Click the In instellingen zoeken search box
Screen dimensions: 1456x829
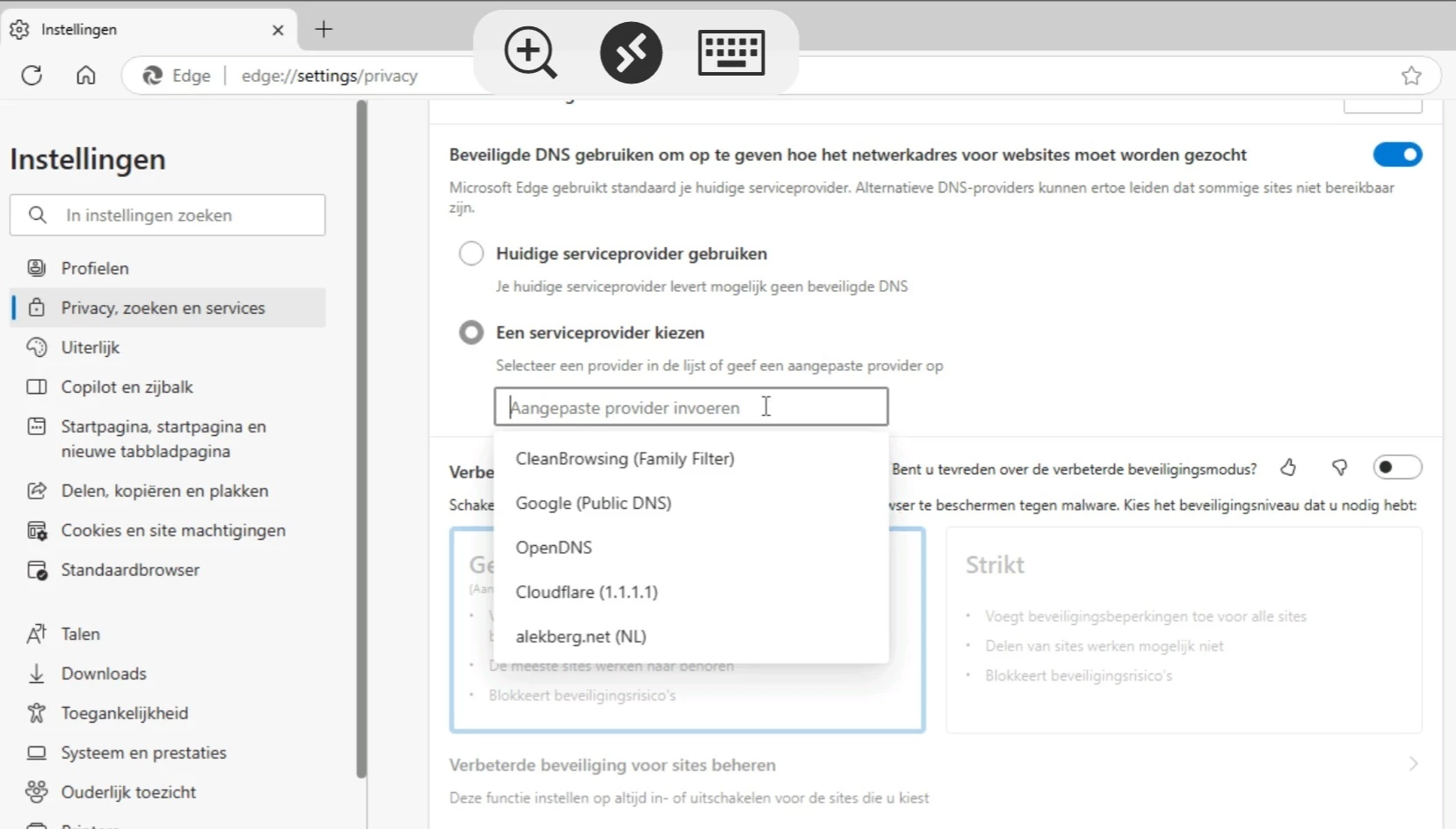pos(168,215)
